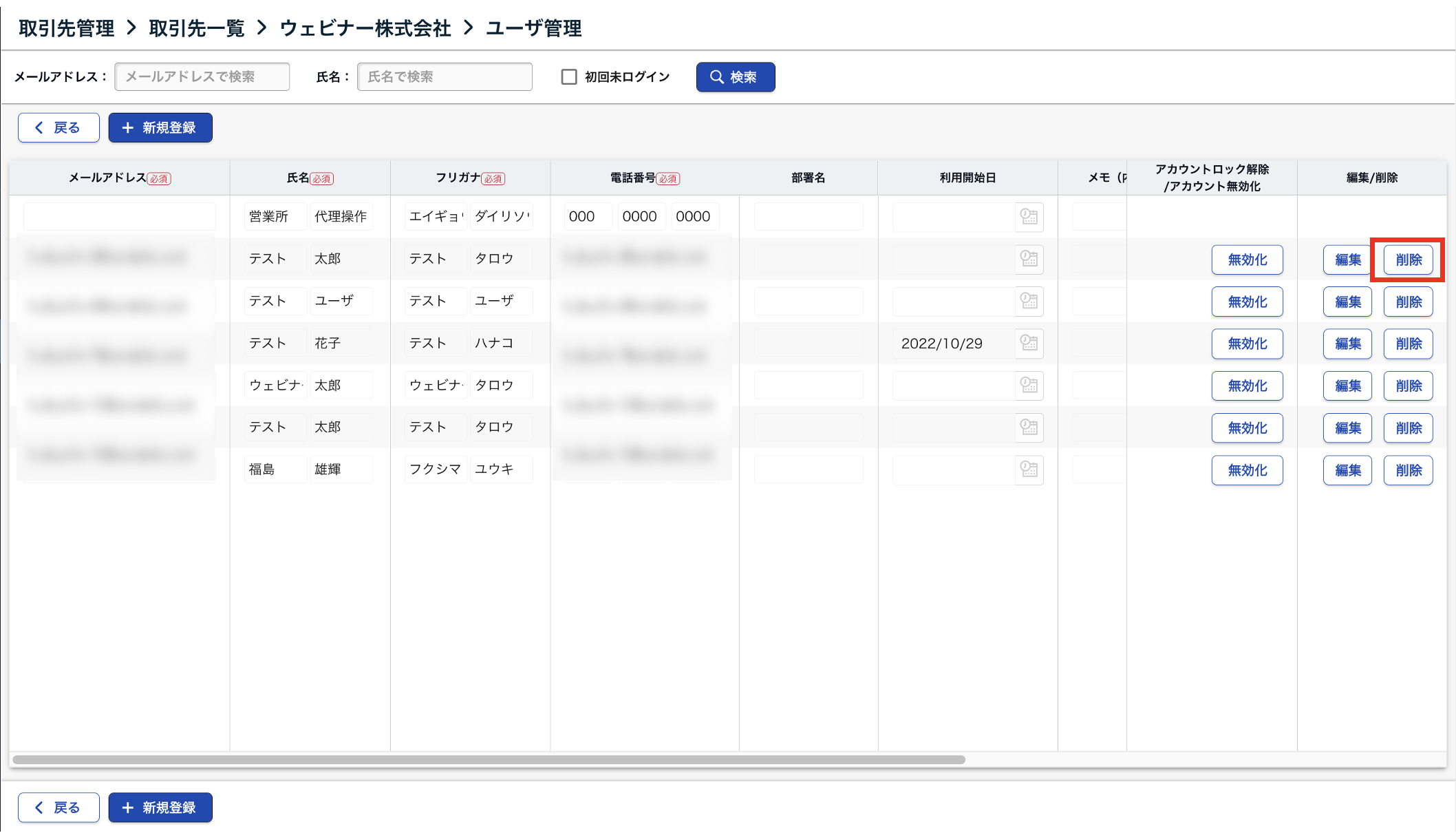Click 削除 for first テスト 太郎 row

pyautogui.click(x=1408, y=260)
